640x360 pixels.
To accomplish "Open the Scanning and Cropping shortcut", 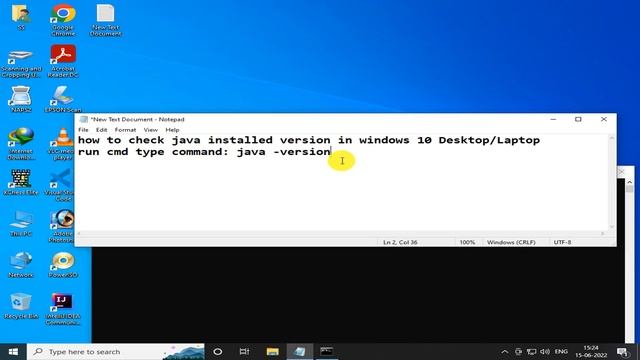I will pos(21,63).
